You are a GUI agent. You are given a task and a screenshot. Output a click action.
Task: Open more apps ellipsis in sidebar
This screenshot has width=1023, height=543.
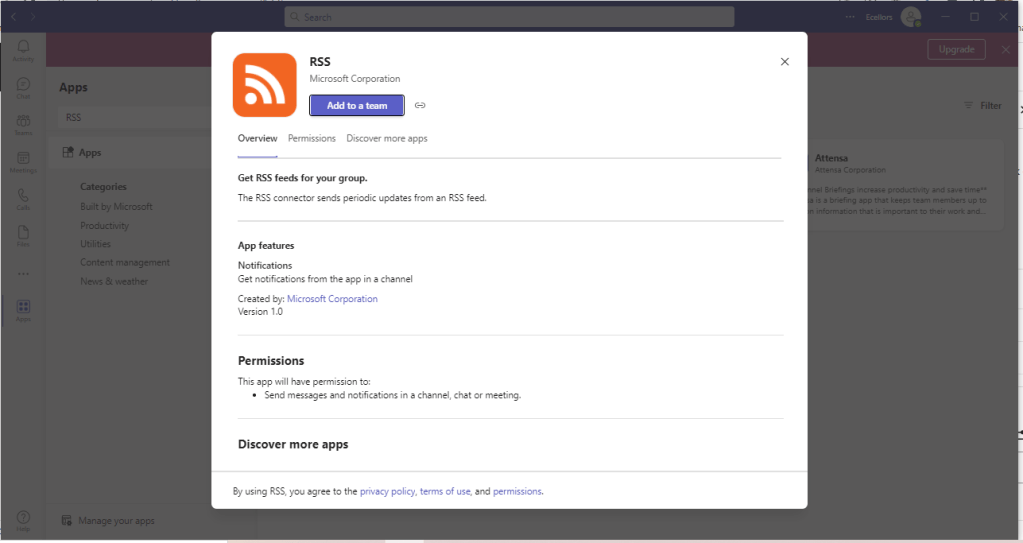[x=22, y=273]
